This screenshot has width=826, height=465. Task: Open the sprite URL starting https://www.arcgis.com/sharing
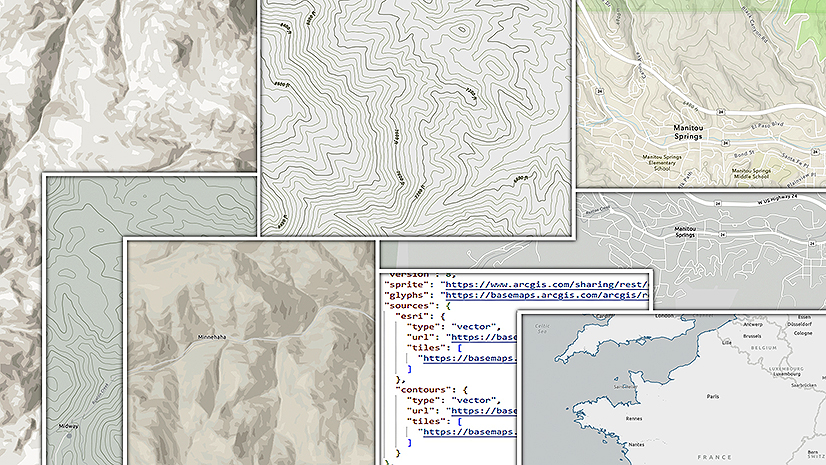point(547,284)
